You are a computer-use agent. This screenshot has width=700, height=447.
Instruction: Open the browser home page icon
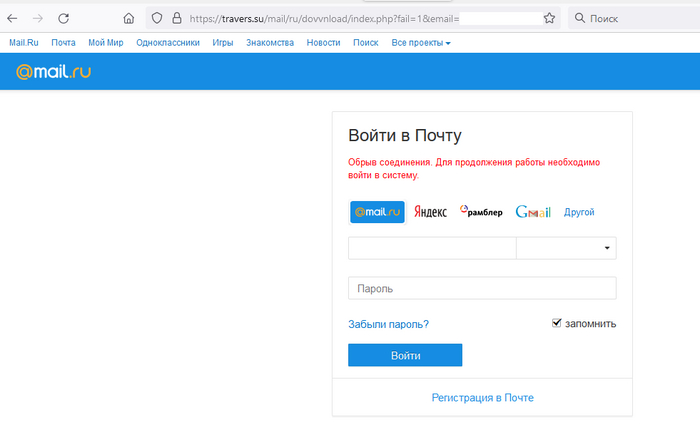click(x=129, y=18)
